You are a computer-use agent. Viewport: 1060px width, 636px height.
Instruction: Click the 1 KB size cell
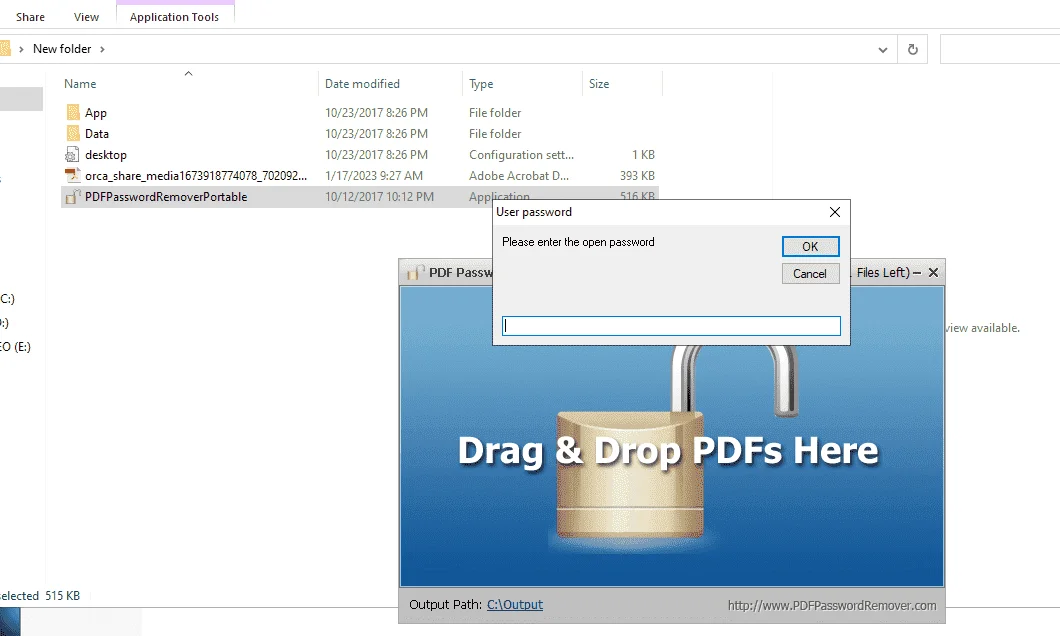644,155
